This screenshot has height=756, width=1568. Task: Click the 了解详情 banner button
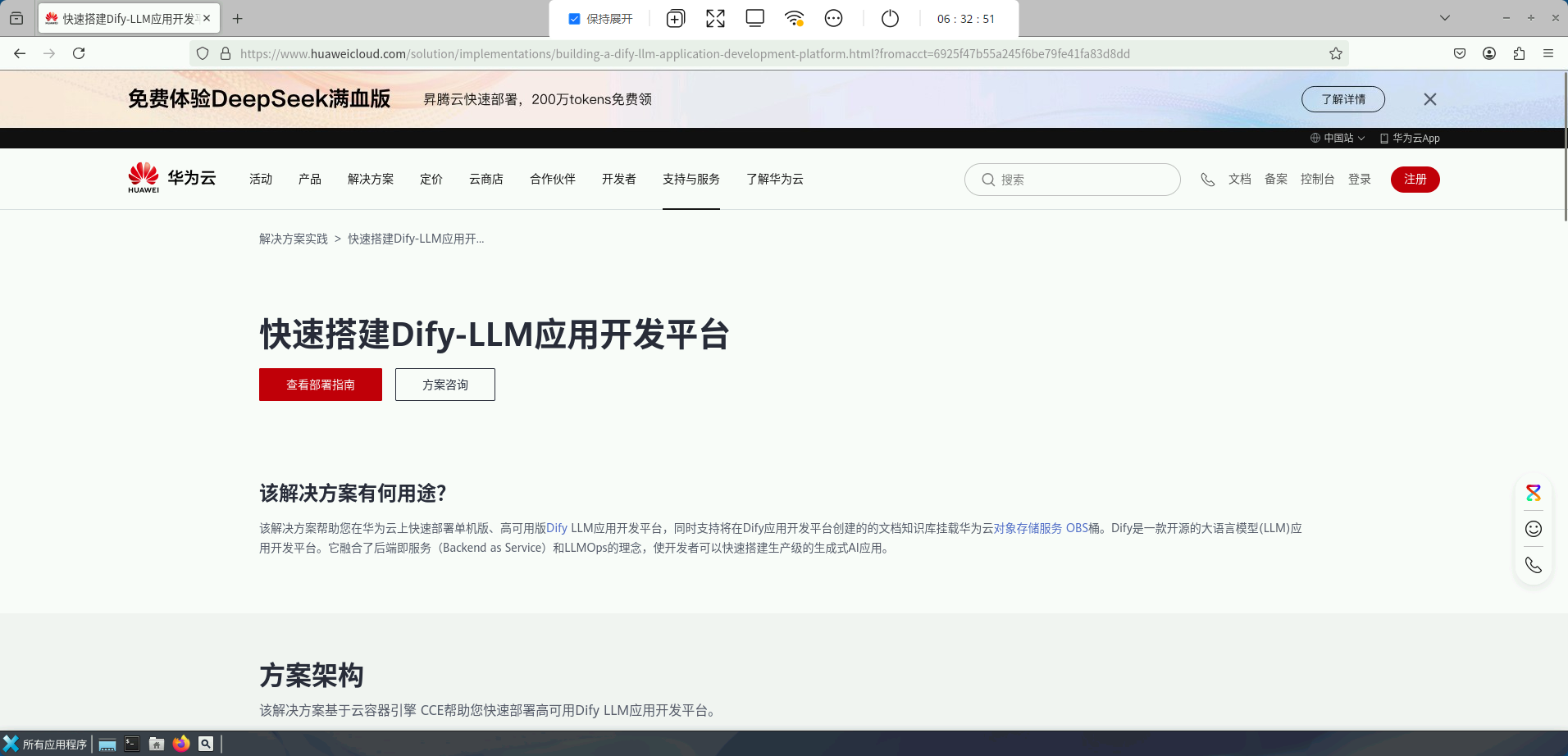tap(1343, 99)
